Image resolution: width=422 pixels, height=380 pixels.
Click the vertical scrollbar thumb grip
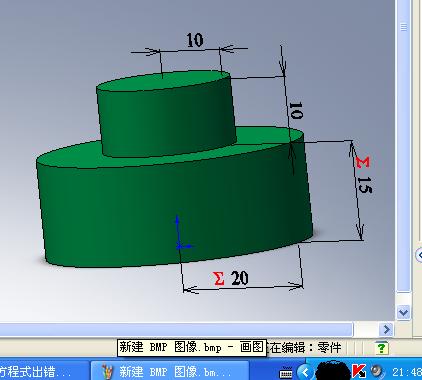tap(403, 27)
